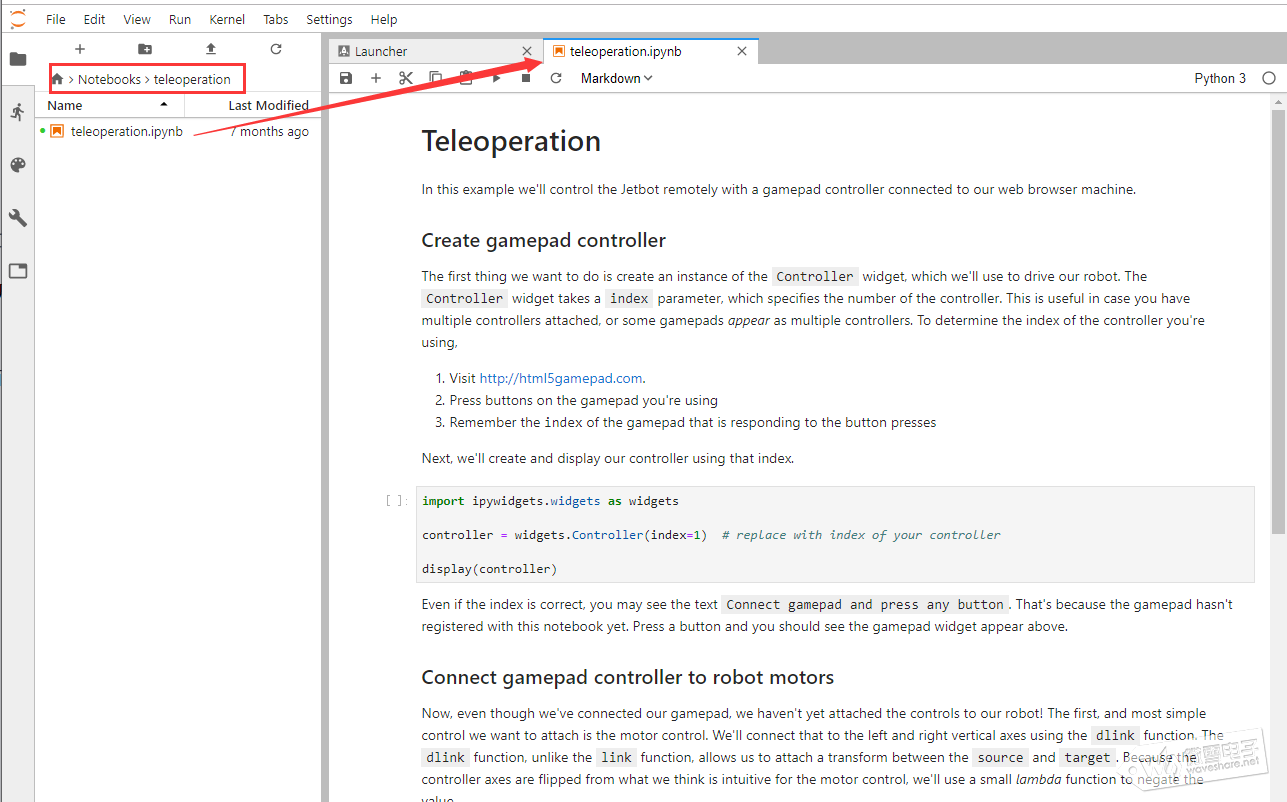
Task: Click the save notebook icon
Action: click(346, 78)
